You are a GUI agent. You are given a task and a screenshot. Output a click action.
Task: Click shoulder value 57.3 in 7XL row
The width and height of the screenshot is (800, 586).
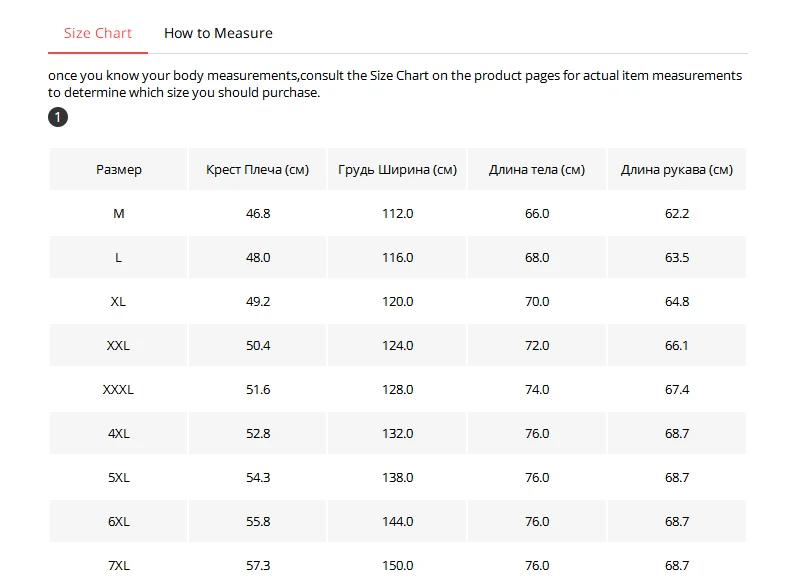pos(258,565)
